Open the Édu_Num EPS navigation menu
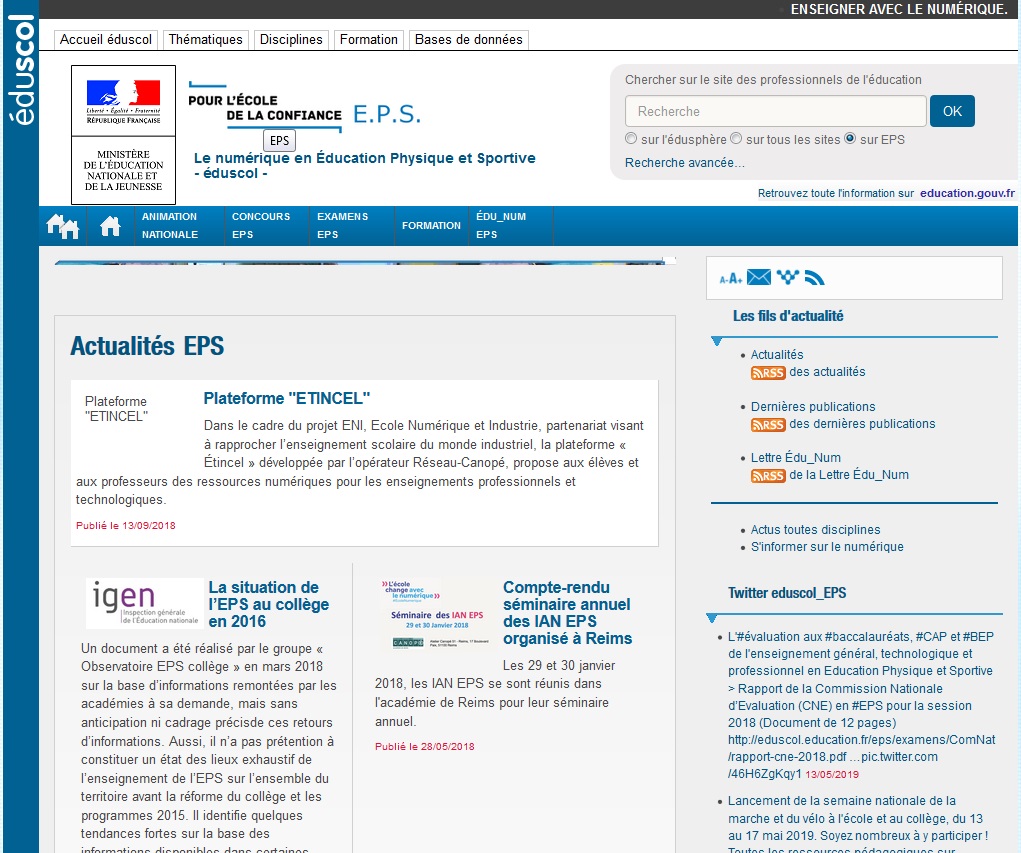 pos(500,226)
